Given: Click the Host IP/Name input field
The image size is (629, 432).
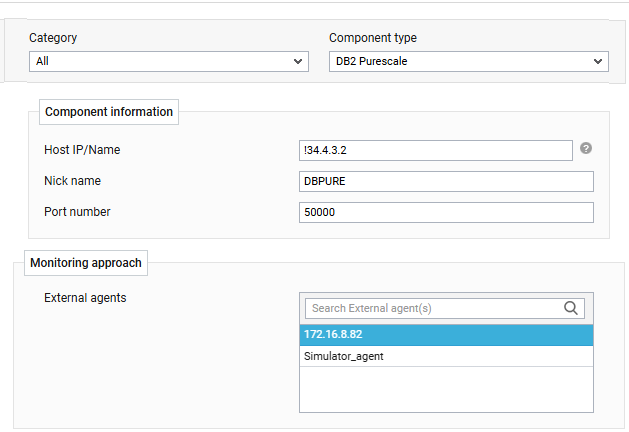Looking at the screenshot, I should tap(435, 150).
